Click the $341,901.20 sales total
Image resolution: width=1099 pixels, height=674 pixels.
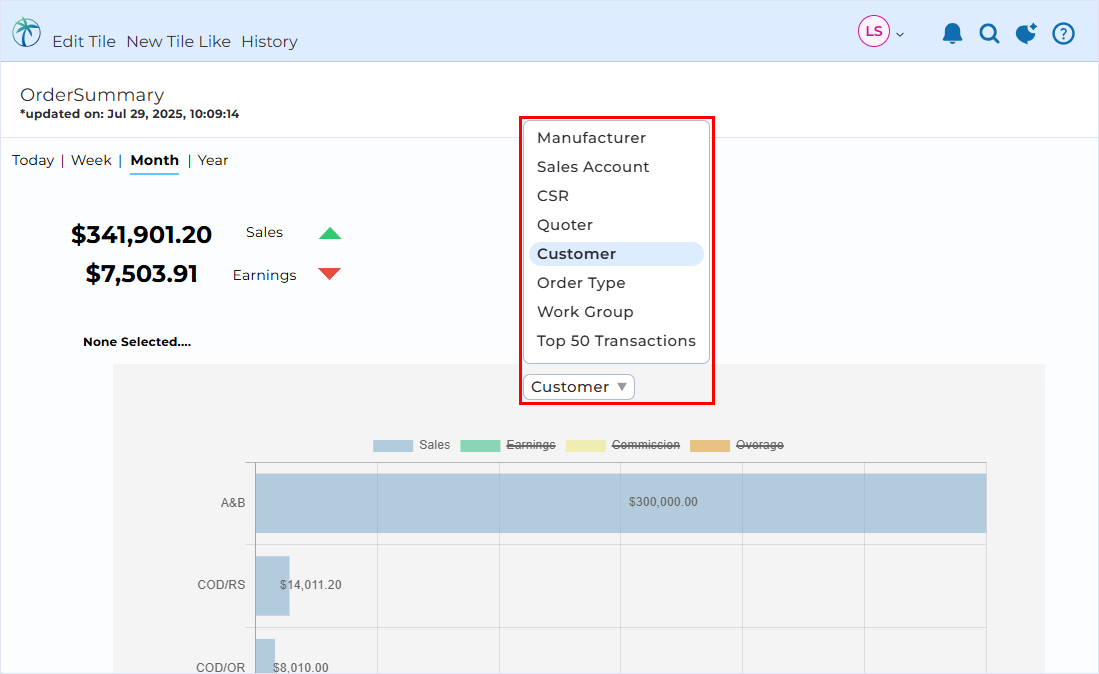142,235
